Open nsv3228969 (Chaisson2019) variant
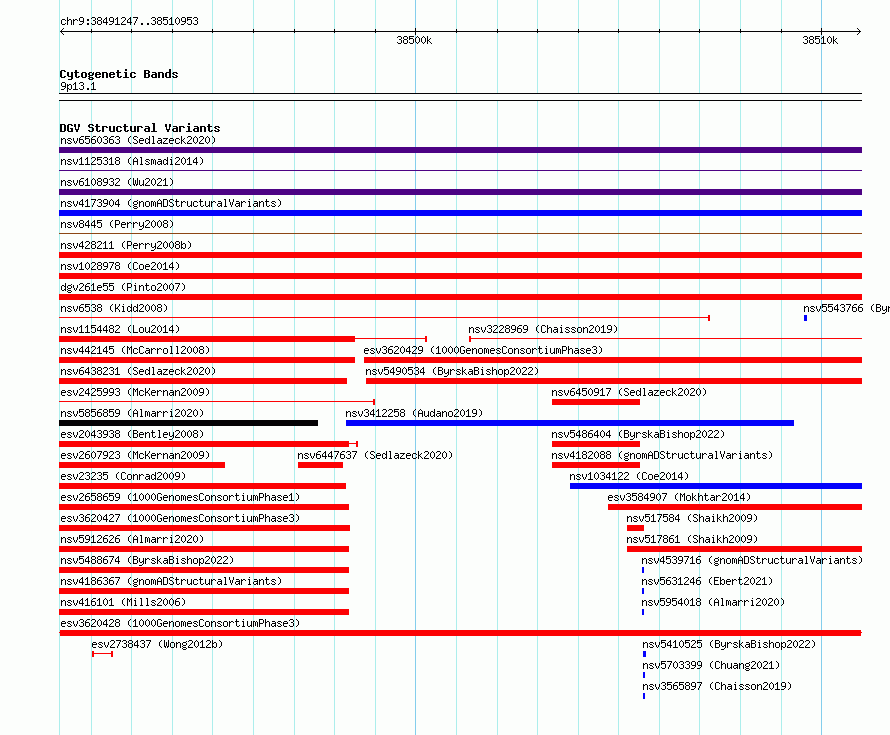Screen dimensions: 890x735 click(543, 329)
